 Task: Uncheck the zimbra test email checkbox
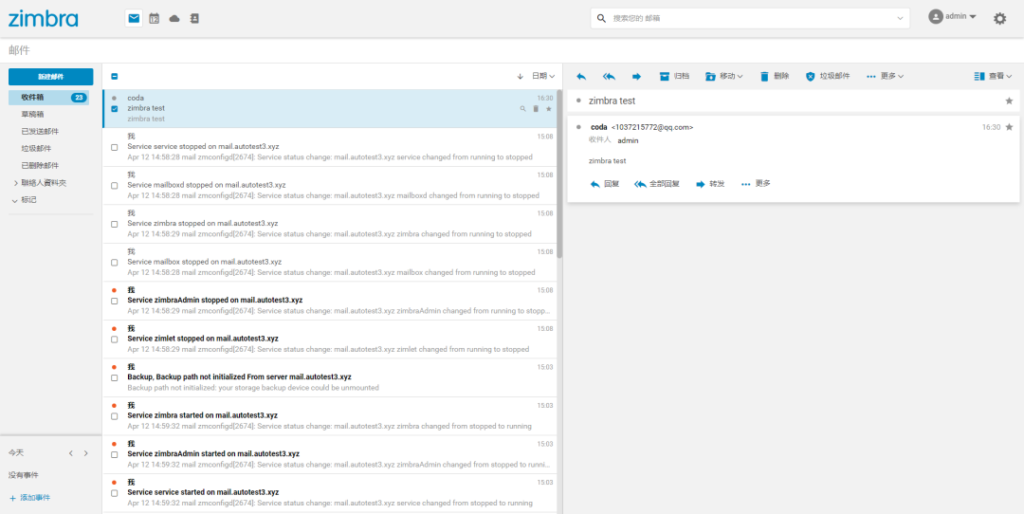pos(114,109)
